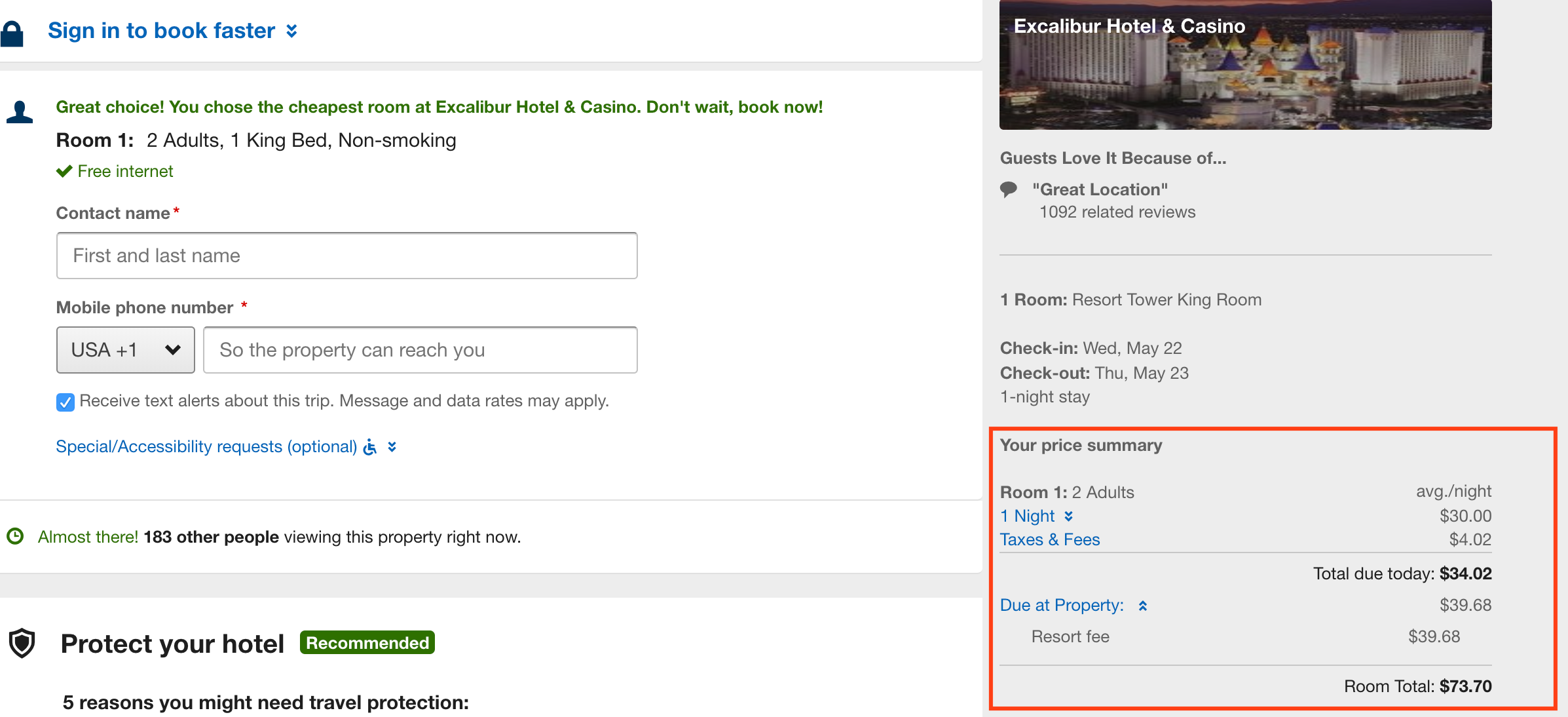Screen dimensions: 1568x717
Task: Click the Great Location review heading
Action: [1100, 189]
